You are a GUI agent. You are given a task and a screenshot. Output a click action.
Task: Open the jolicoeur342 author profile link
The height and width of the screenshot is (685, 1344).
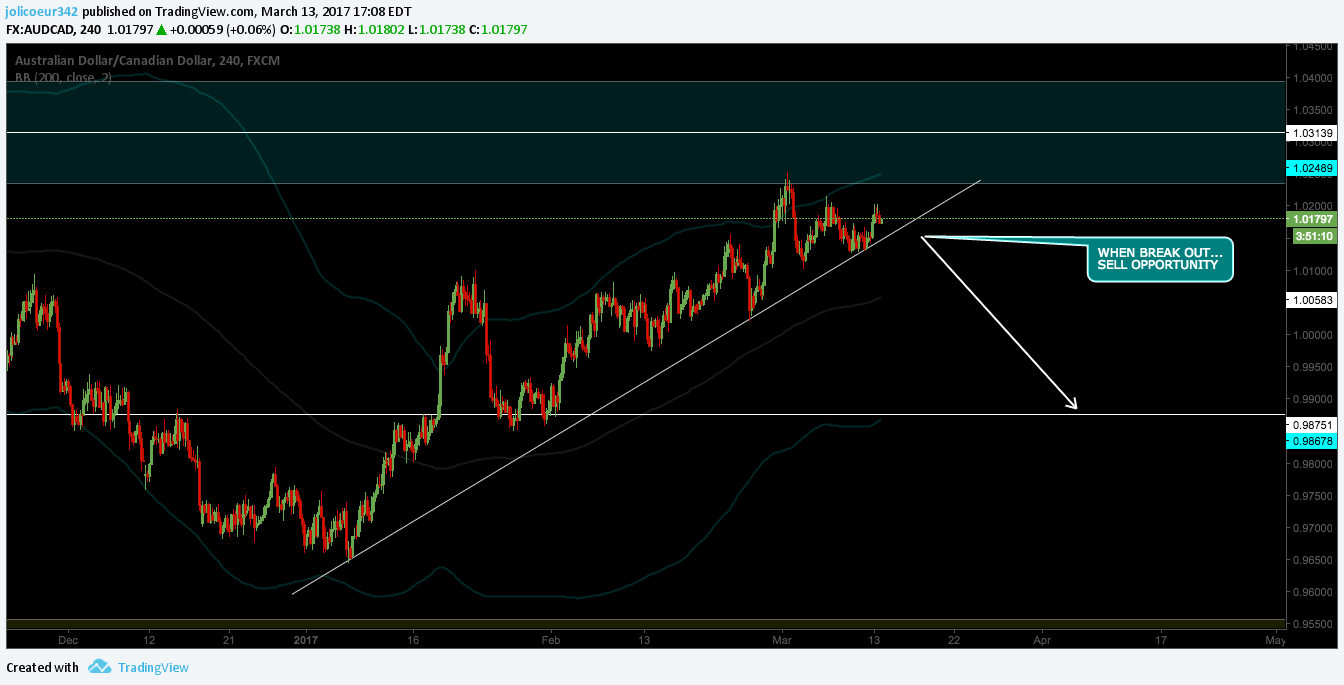pyautogui.click(x=42, y=11)
